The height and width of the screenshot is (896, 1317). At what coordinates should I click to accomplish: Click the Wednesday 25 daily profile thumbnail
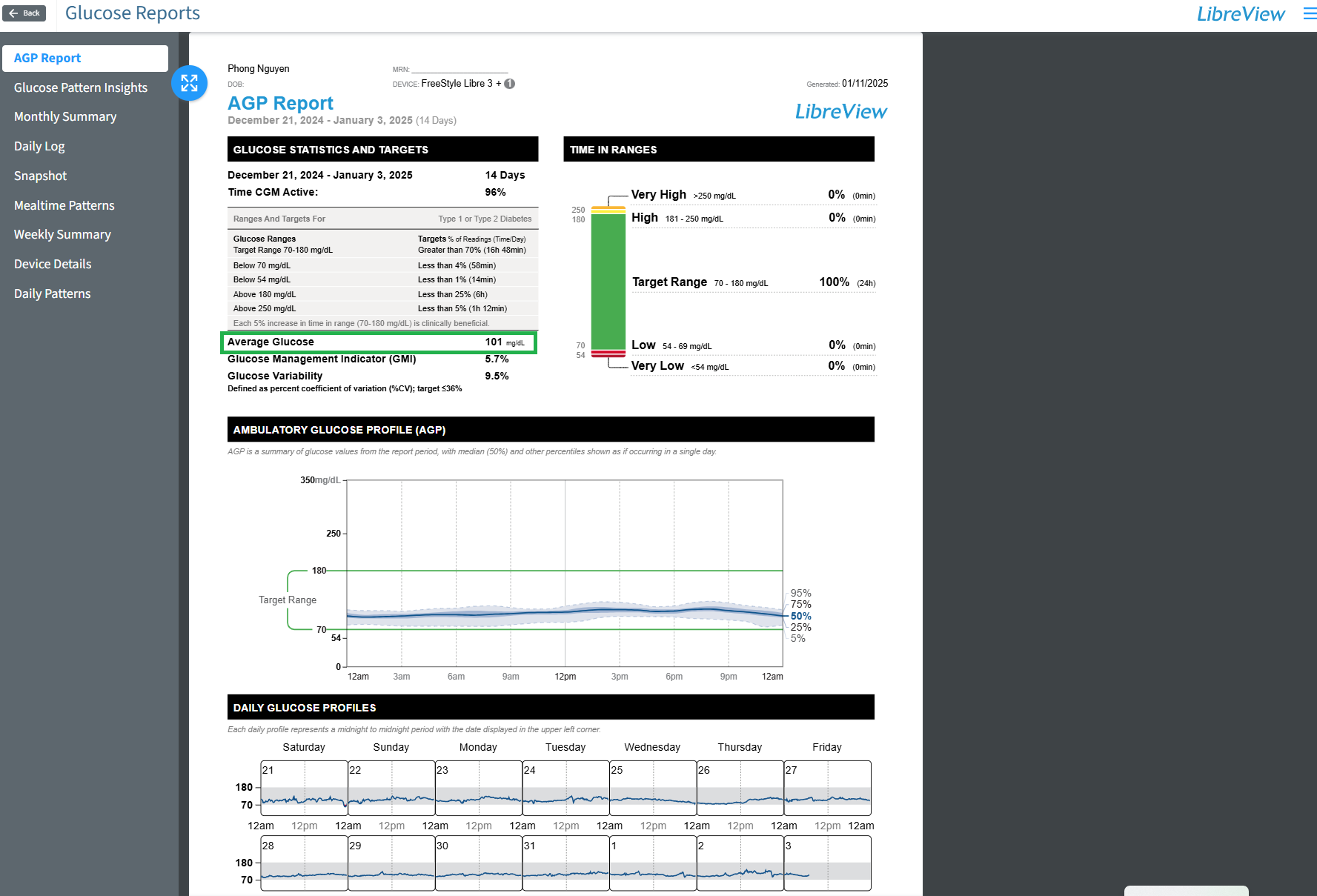point(653,788)
